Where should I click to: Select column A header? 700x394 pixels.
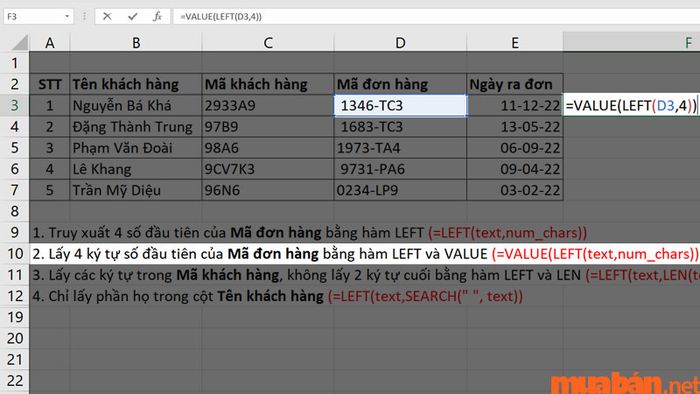pos(50,43)
